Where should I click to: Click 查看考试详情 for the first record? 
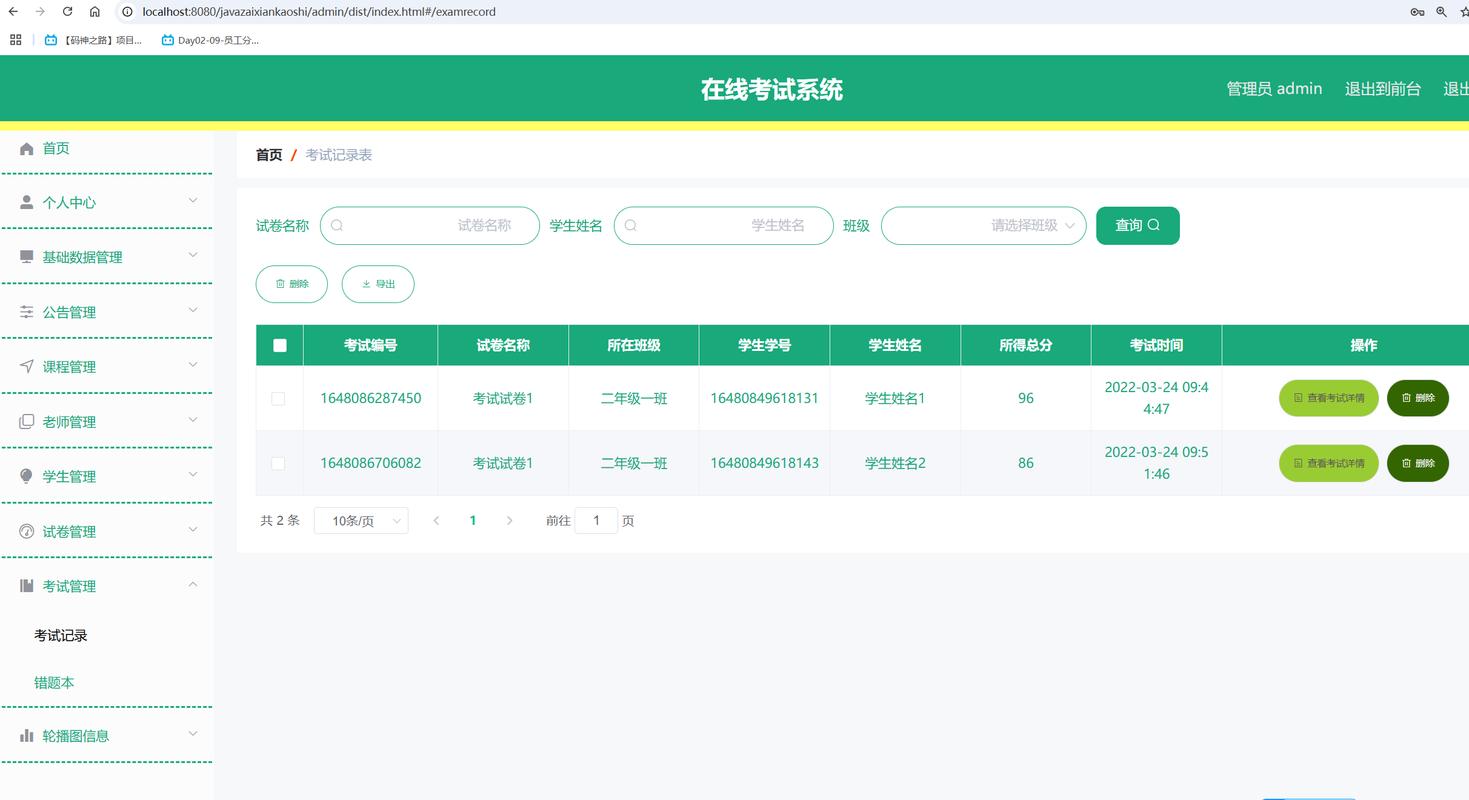coord(1328,398)
